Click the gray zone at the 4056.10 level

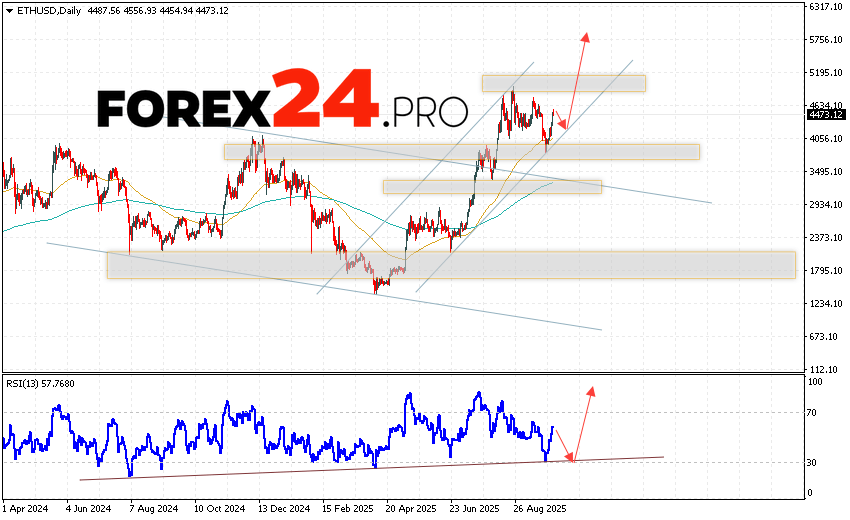(x=461, y=151)
